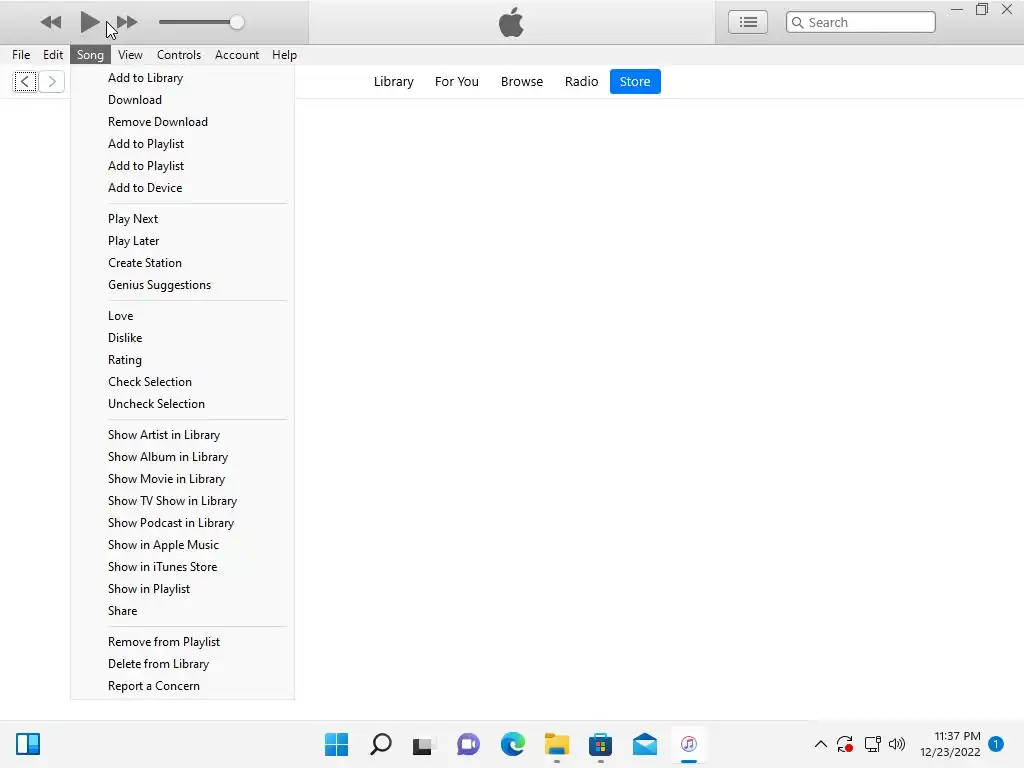Select Check Selection menu item
1024x768 pixels.
coord(182,382)
